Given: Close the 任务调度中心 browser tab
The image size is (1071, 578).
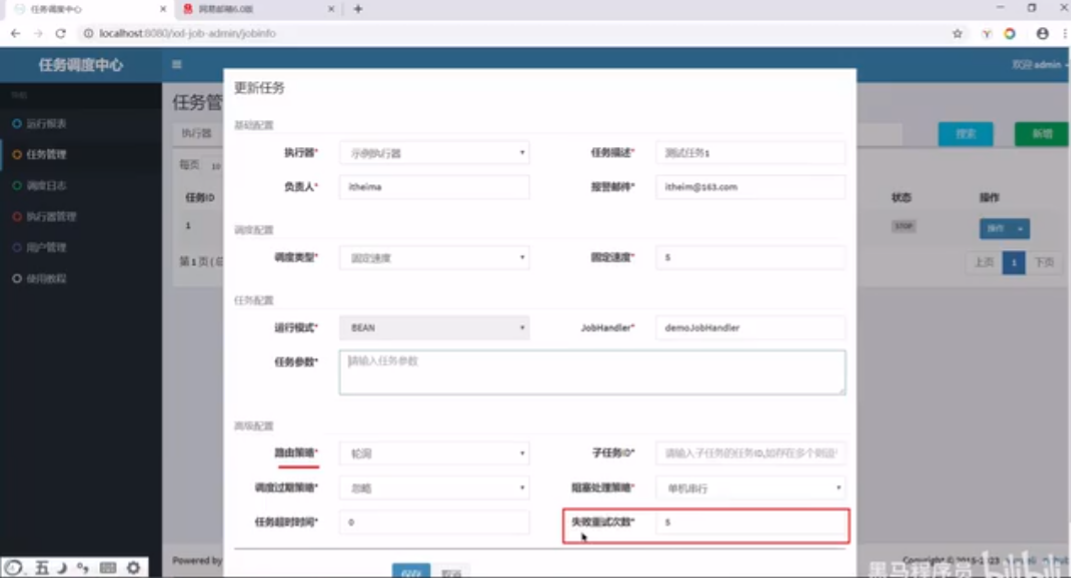Looking at the screenshot, I should coord(163,9).
